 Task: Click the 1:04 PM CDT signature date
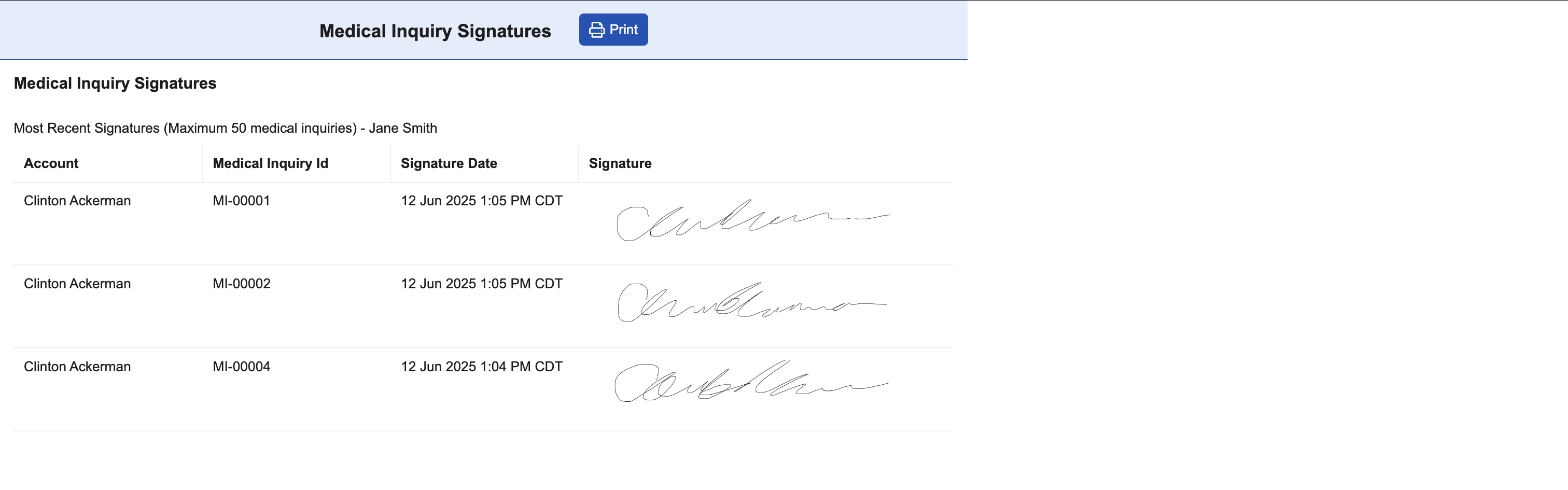481,367
